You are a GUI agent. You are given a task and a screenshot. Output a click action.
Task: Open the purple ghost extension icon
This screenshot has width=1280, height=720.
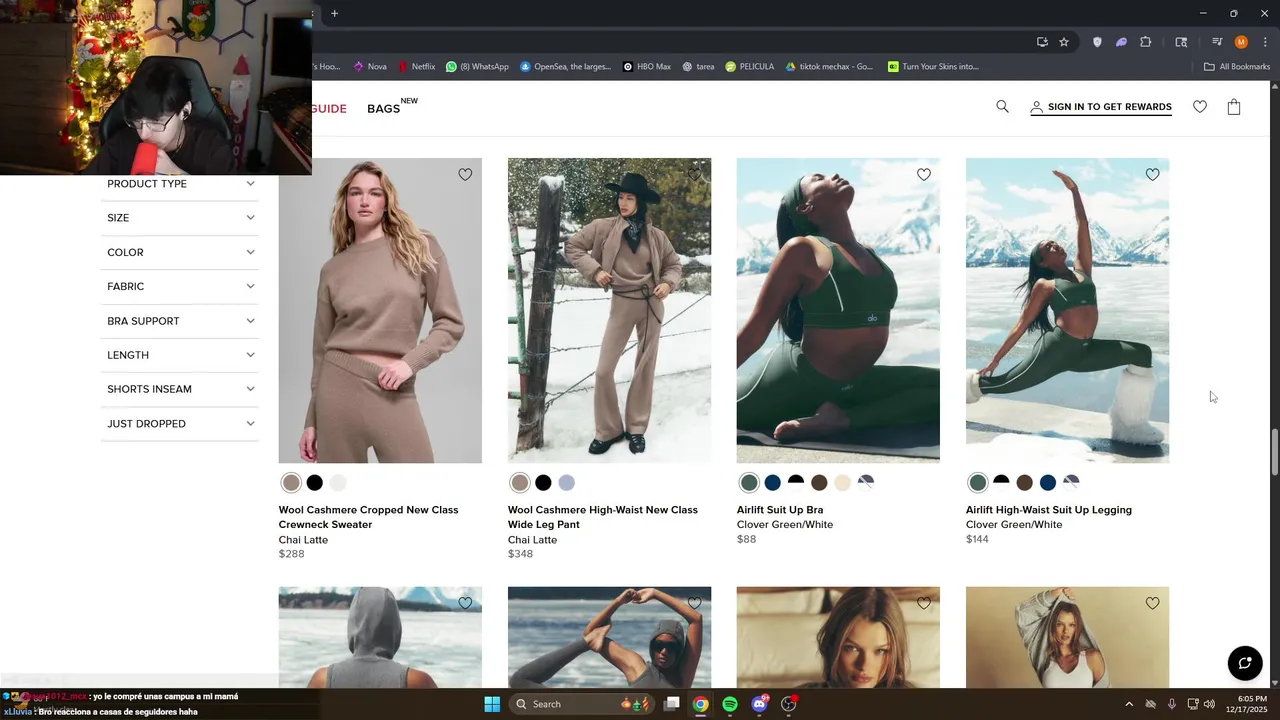pyautogui.click(x=1122, y=42)
